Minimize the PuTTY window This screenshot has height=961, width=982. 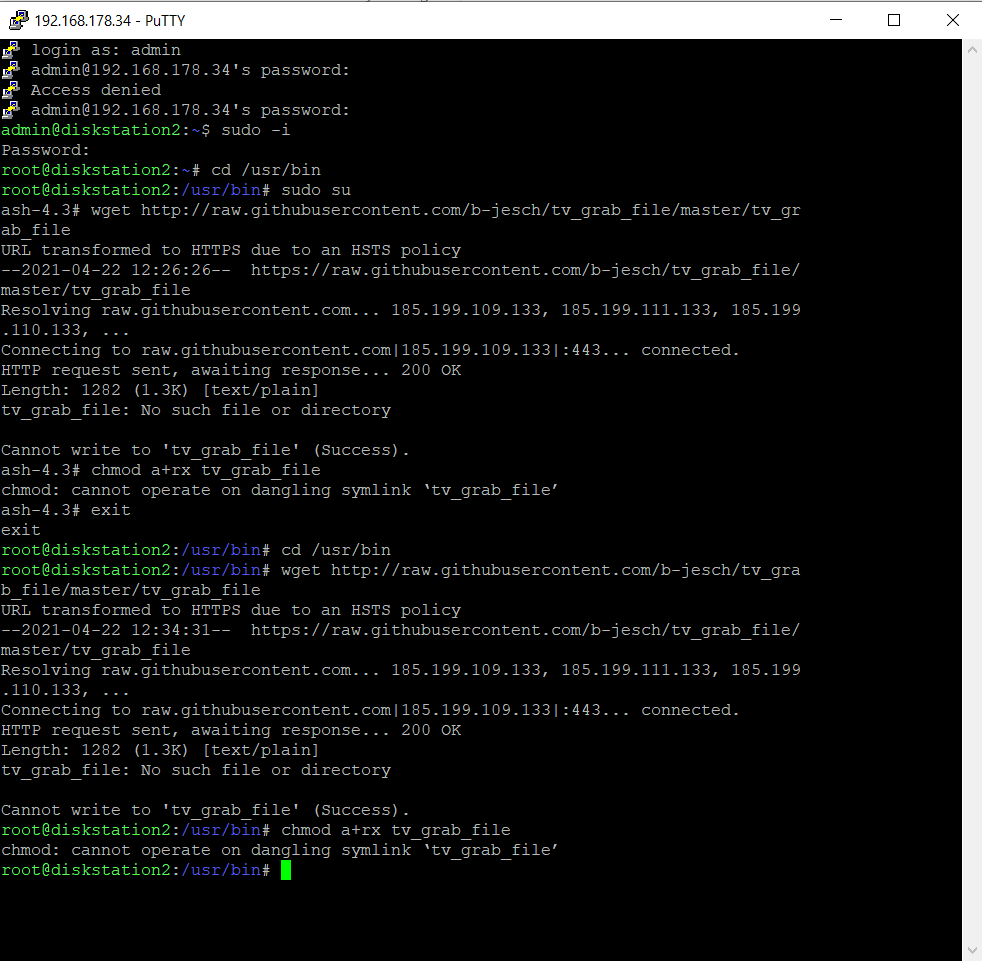pos(835,20)
